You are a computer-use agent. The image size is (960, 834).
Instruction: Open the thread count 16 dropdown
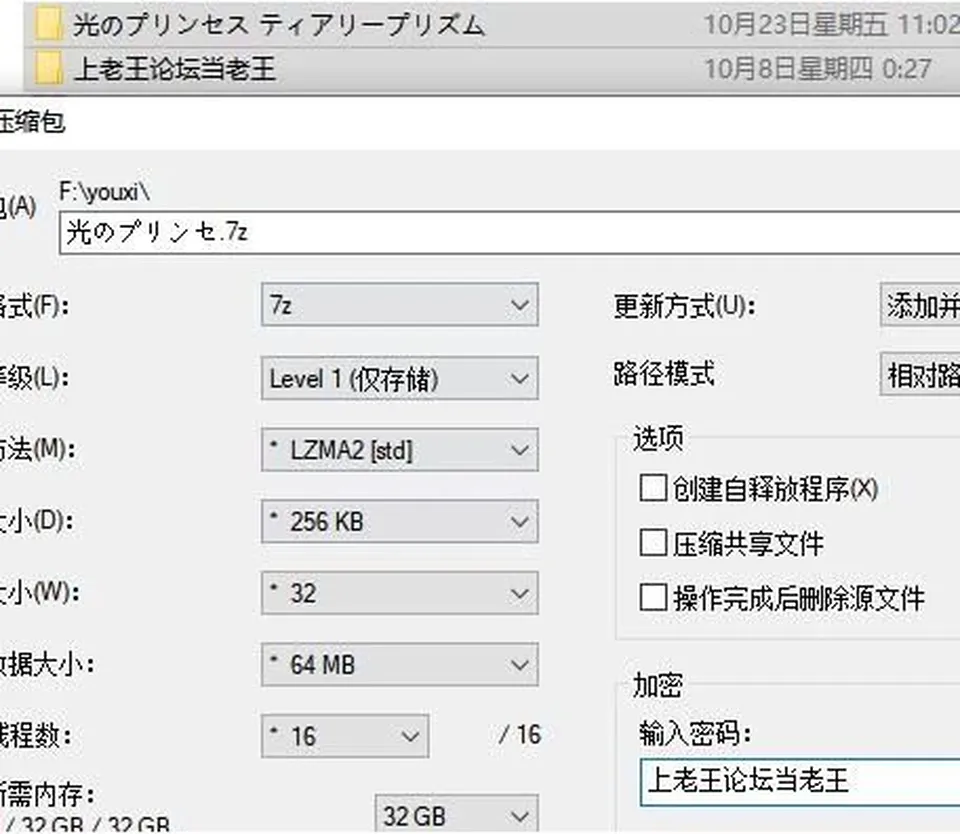coord(345,736)
